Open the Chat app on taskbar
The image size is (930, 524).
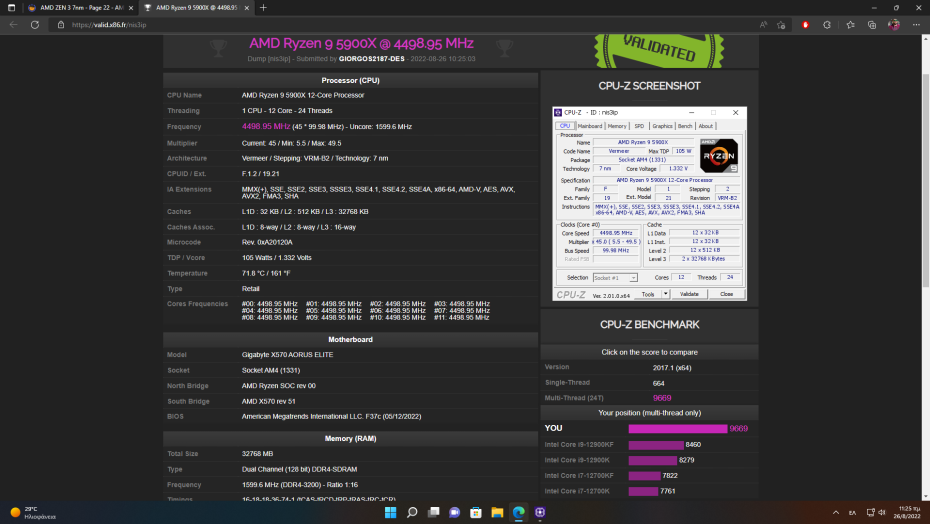454,512
